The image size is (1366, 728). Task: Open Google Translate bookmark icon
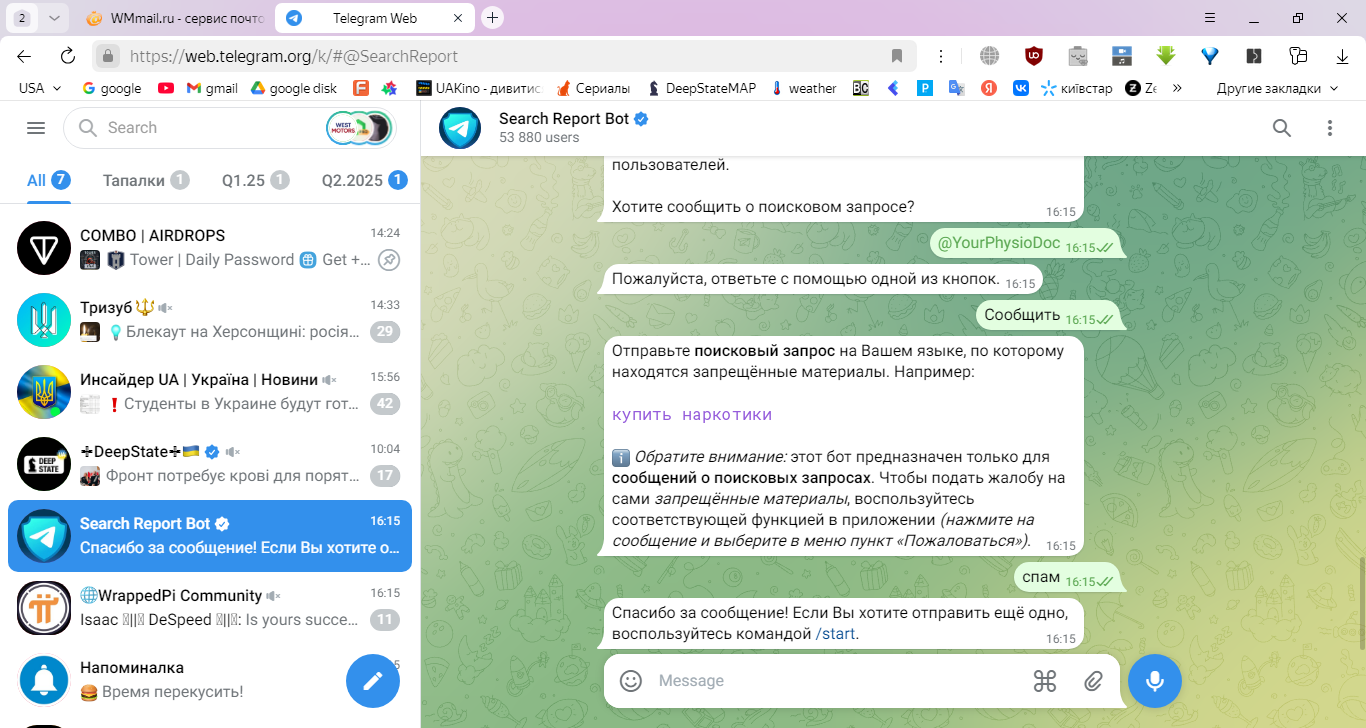pyautogui.click(x=956, y=88)
